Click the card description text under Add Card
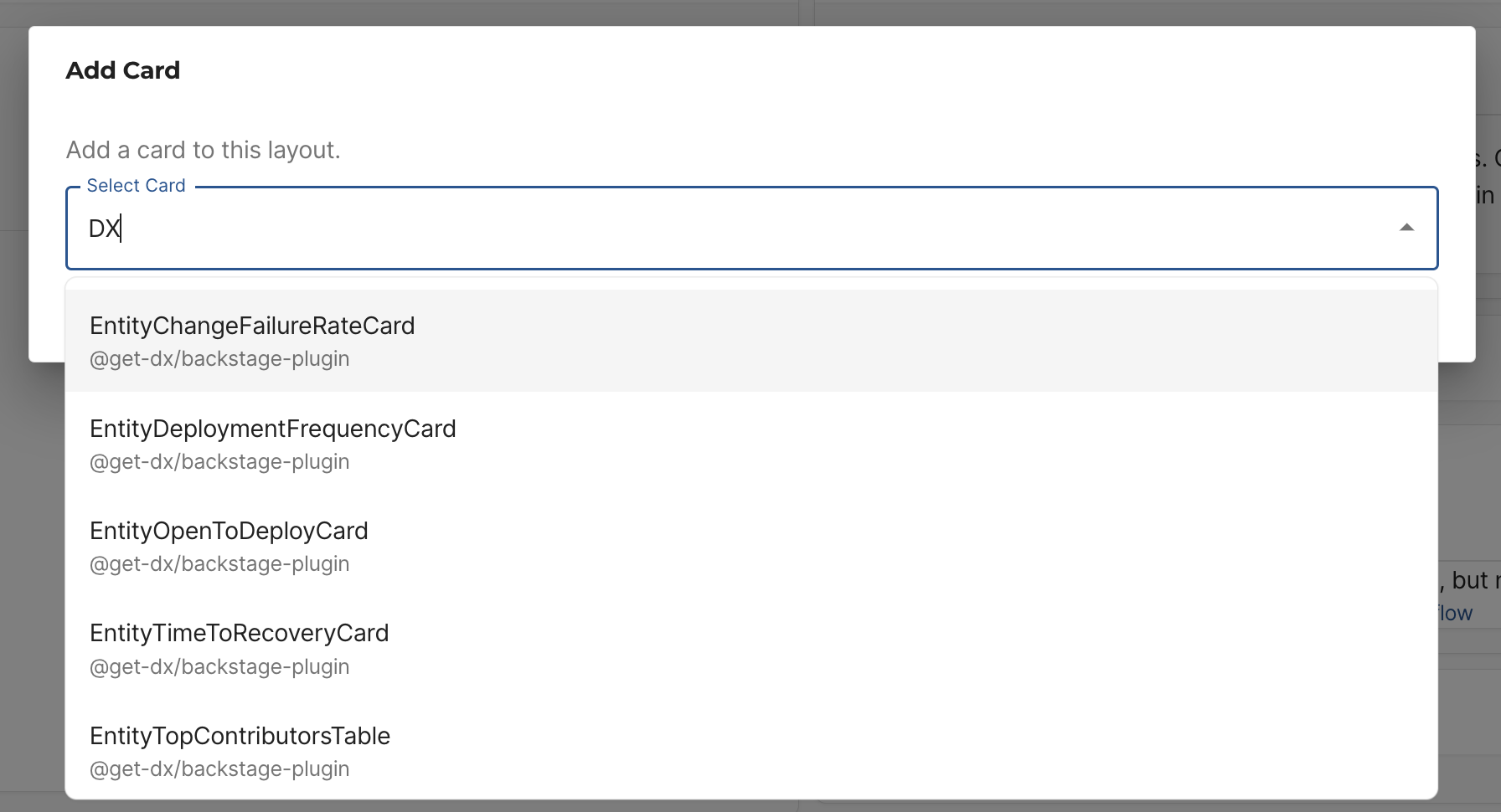Image resolution: width=1501 pixels, height=812 pixels. point(204,150)
